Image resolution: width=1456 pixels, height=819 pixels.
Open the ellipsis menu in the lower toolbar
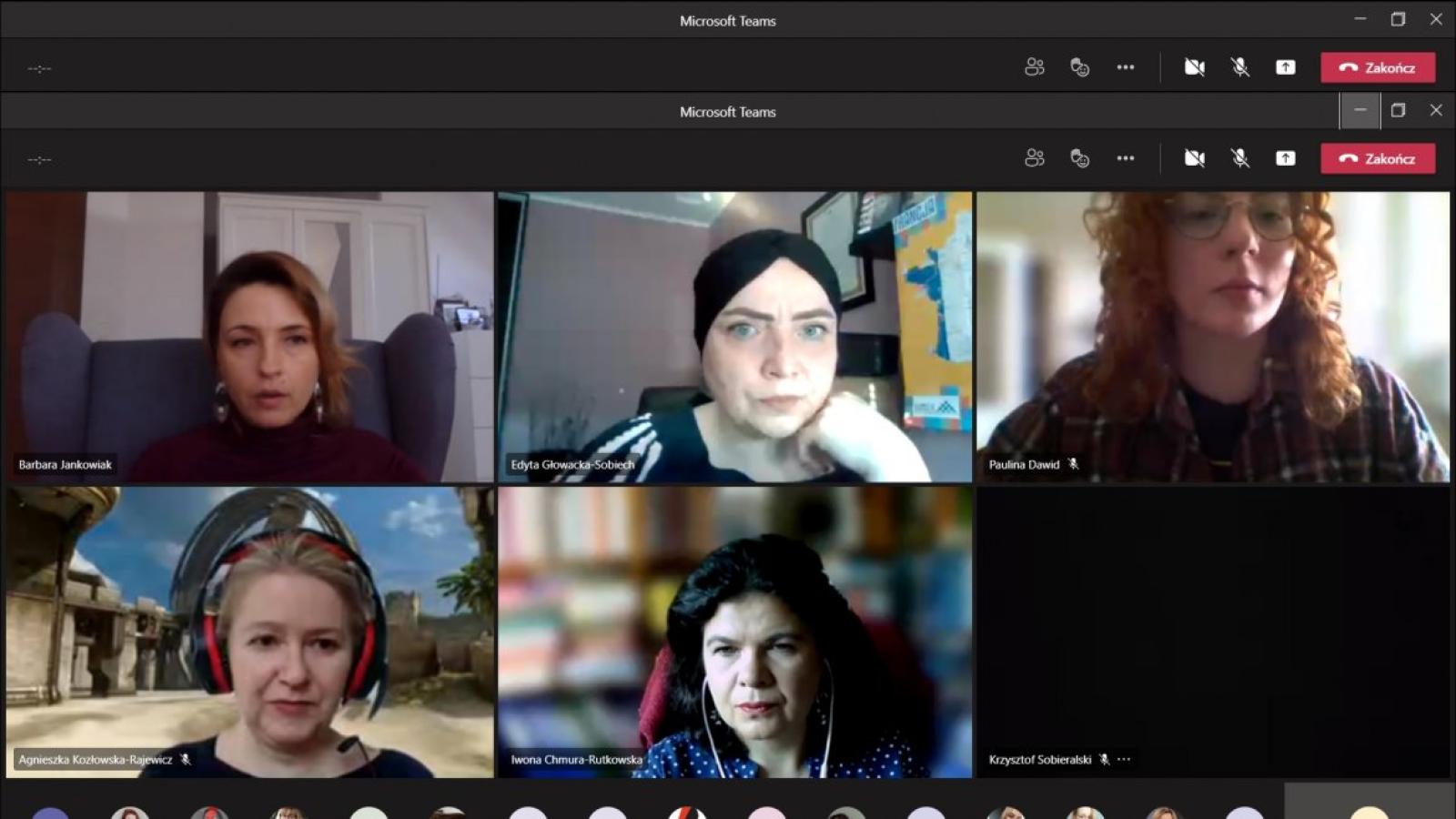click(1126, 157)
